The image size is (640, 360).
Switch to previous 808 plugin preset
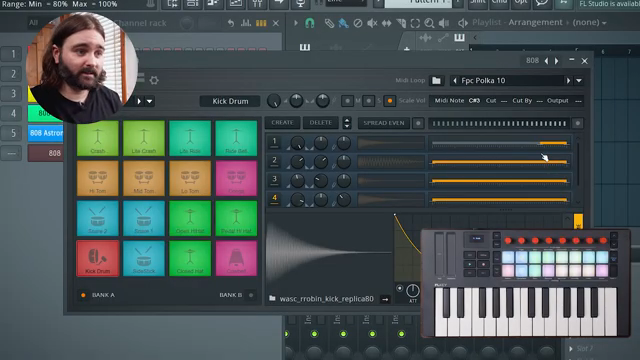pos(547,61)
